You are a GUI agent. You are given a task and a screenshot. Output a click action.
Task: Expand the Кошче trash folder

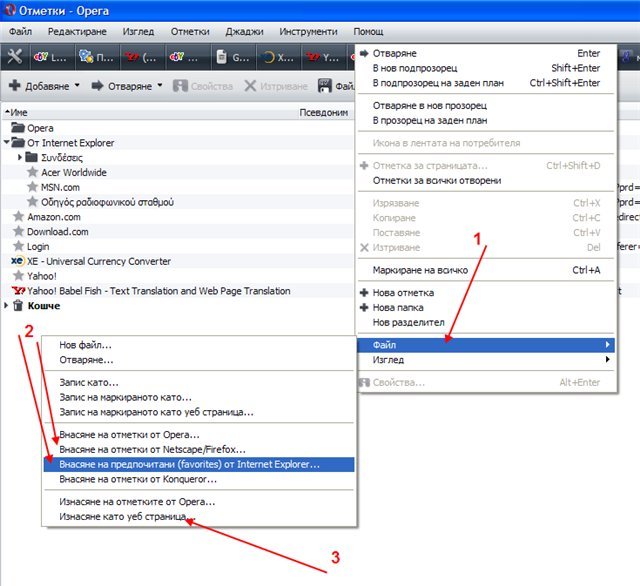click(x=6, y=305)
